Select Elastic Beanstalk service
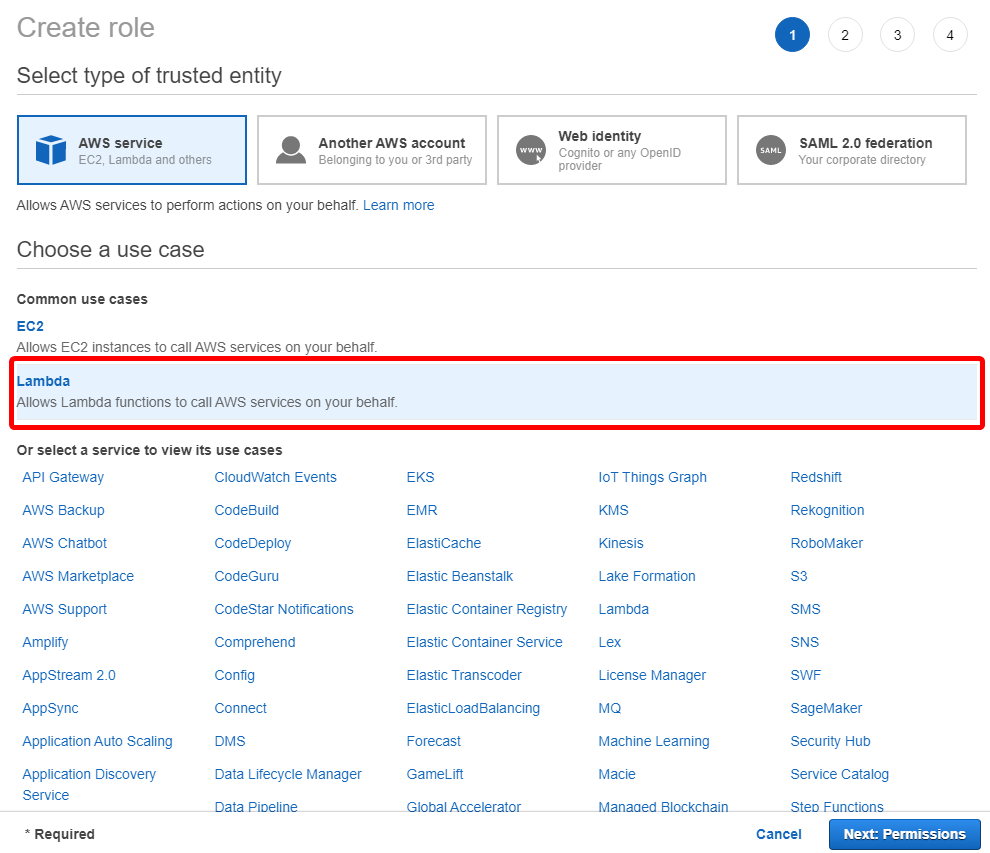 pyautogui.click(x=460, y=576)
